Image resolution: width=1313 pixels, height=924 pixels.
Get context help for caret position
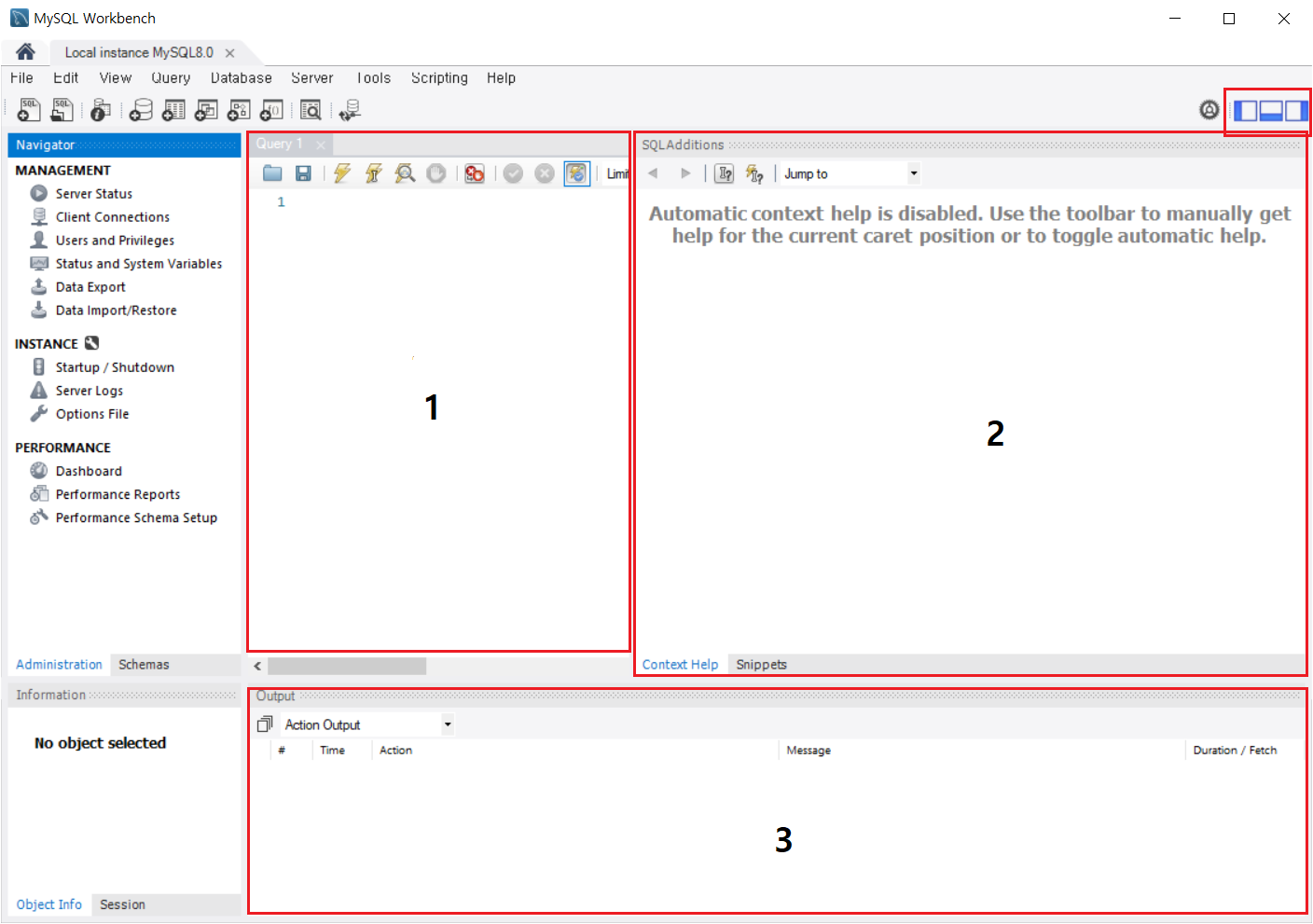pyautogui.click(x=725, y=173)
